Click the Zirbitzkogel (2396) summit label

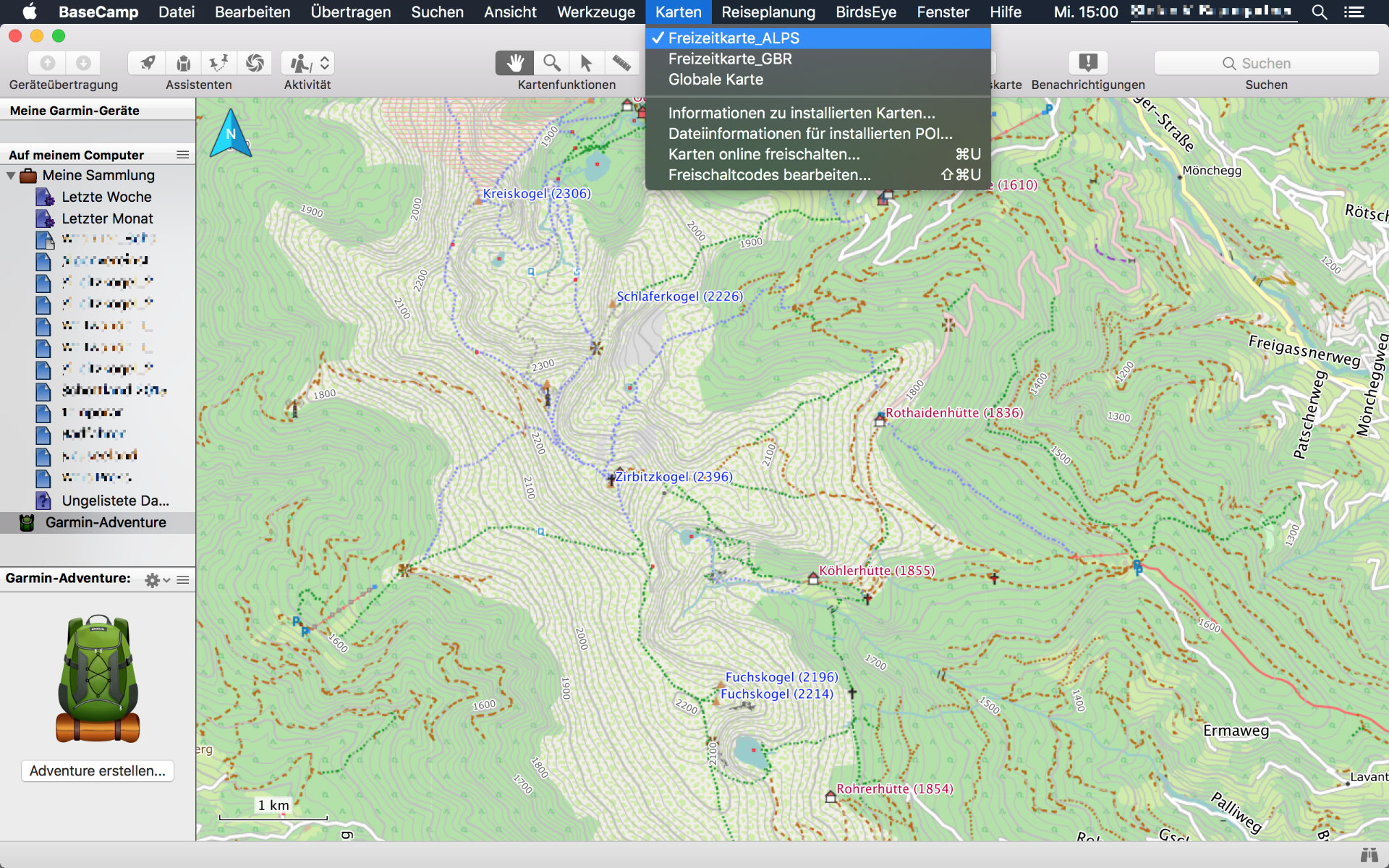674,477
